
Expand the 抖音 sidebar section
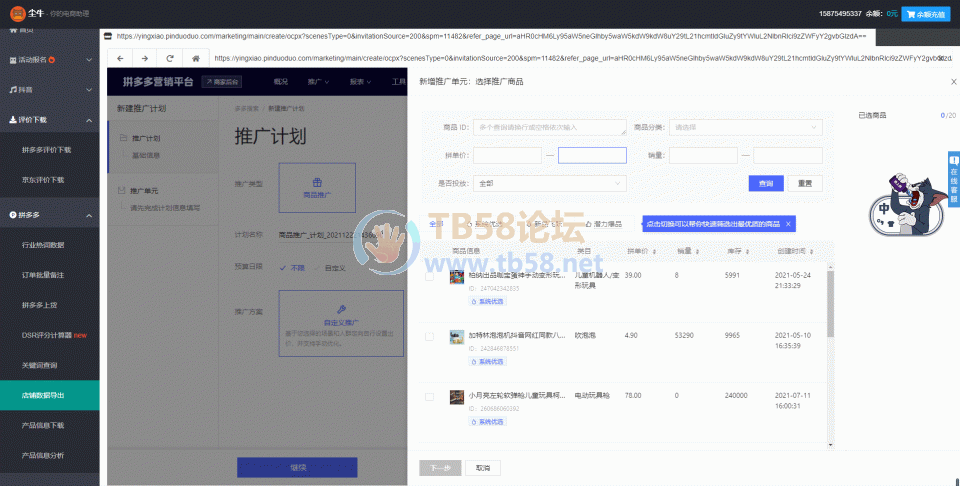point(50,90)
